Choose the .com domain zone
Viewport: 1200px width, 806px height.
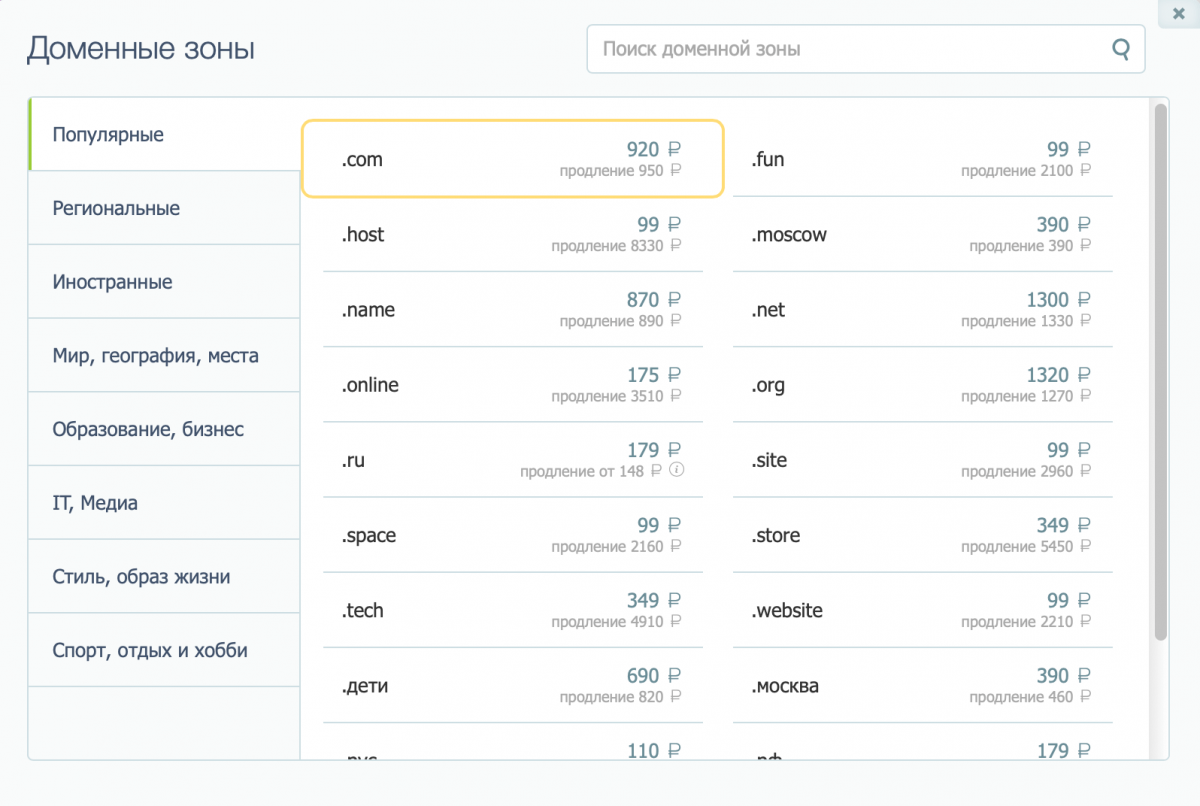pyautogui.click(x=512, y=159)
